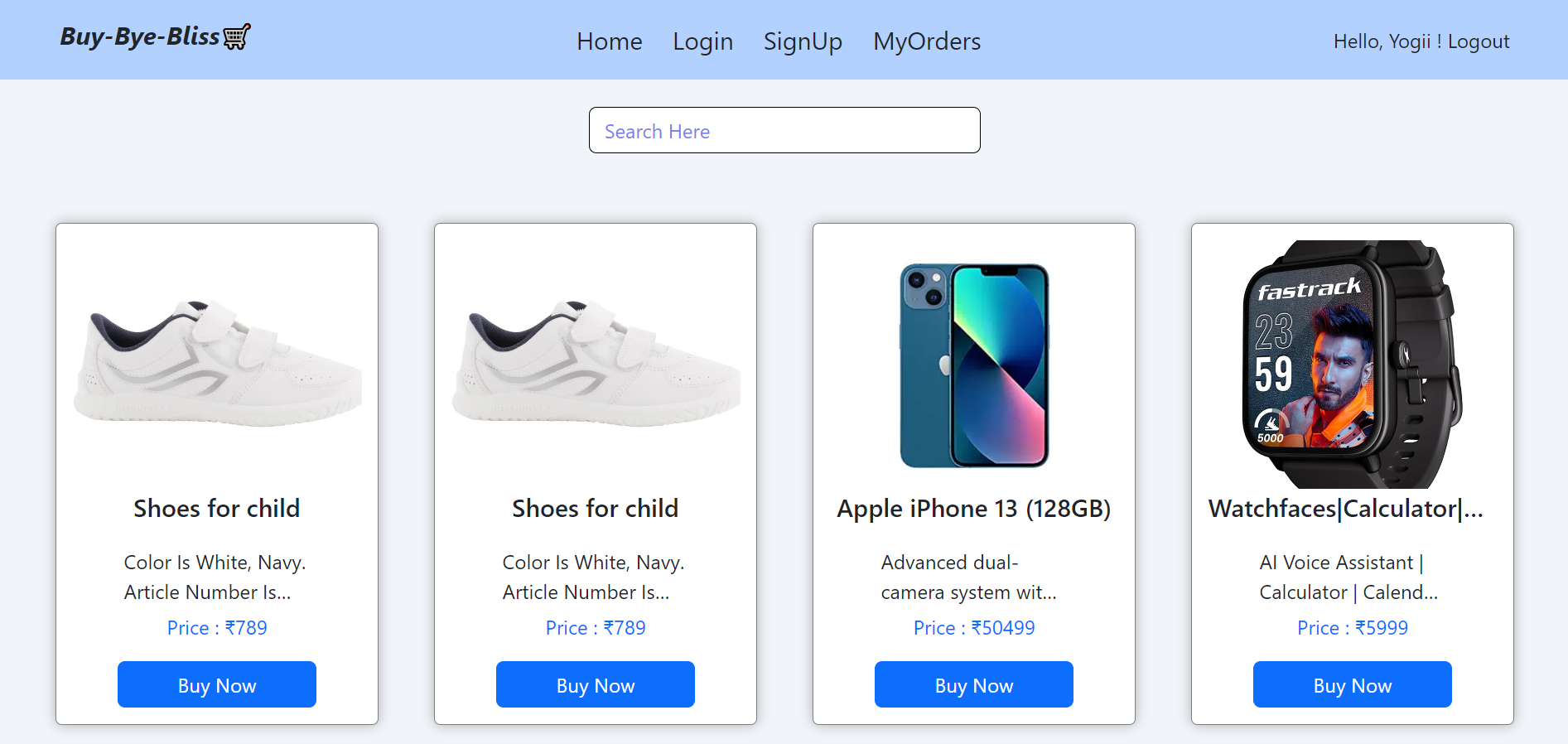Screen dimensions: 1568x744
Task: Buy Now the first Shoes for child
Action: (x=216, y=684)
